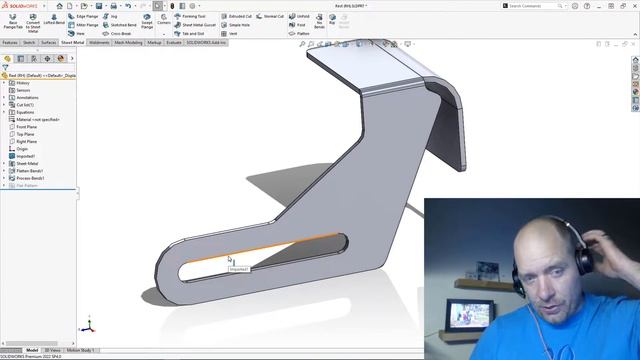Show more manager tabs arrow
Image resolution: width=640 pixels, height=360 pixels.
click(x=72, y=59)
